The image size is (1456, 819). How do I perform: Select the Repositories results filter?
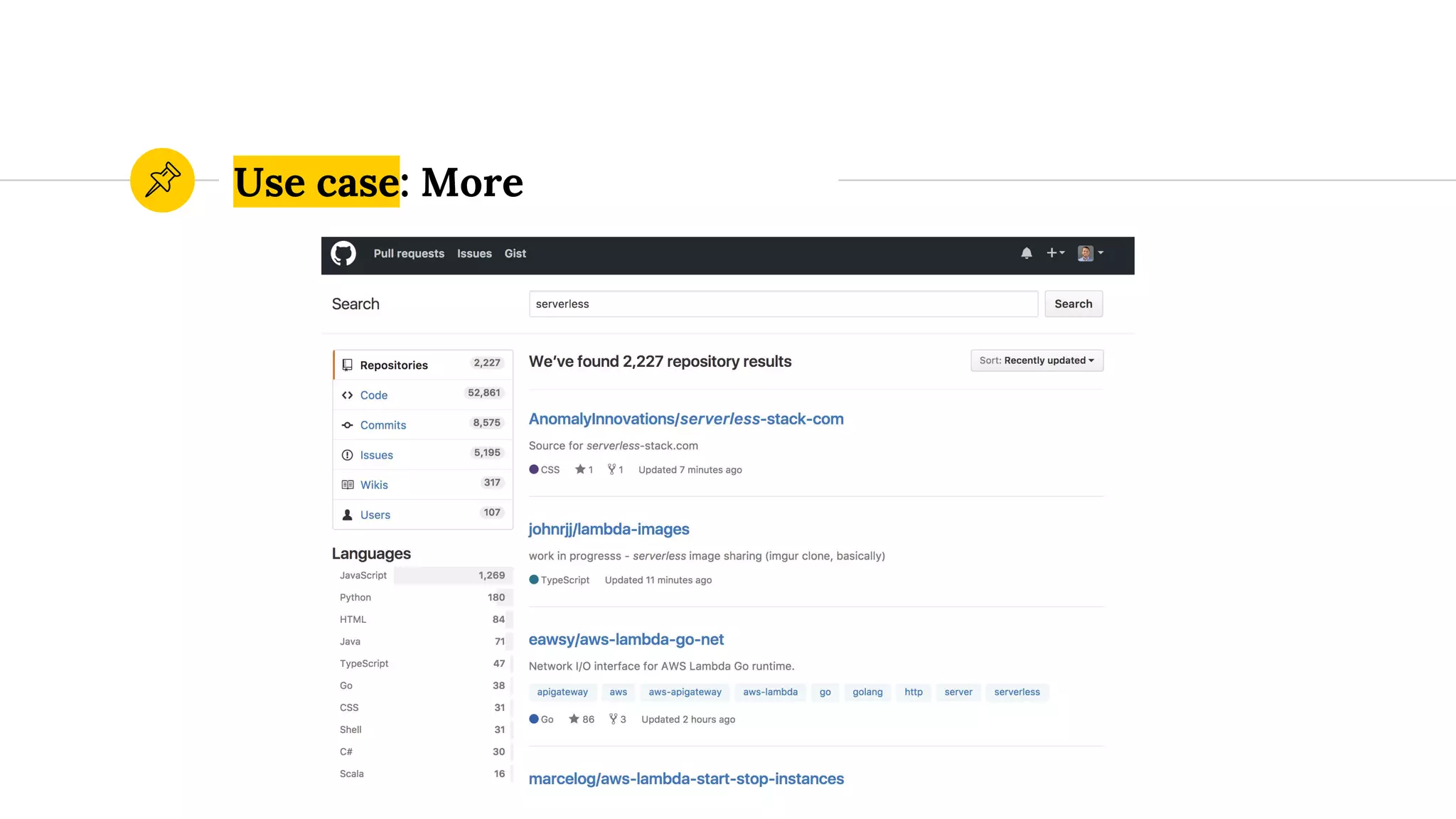click(x=423, y=365)
